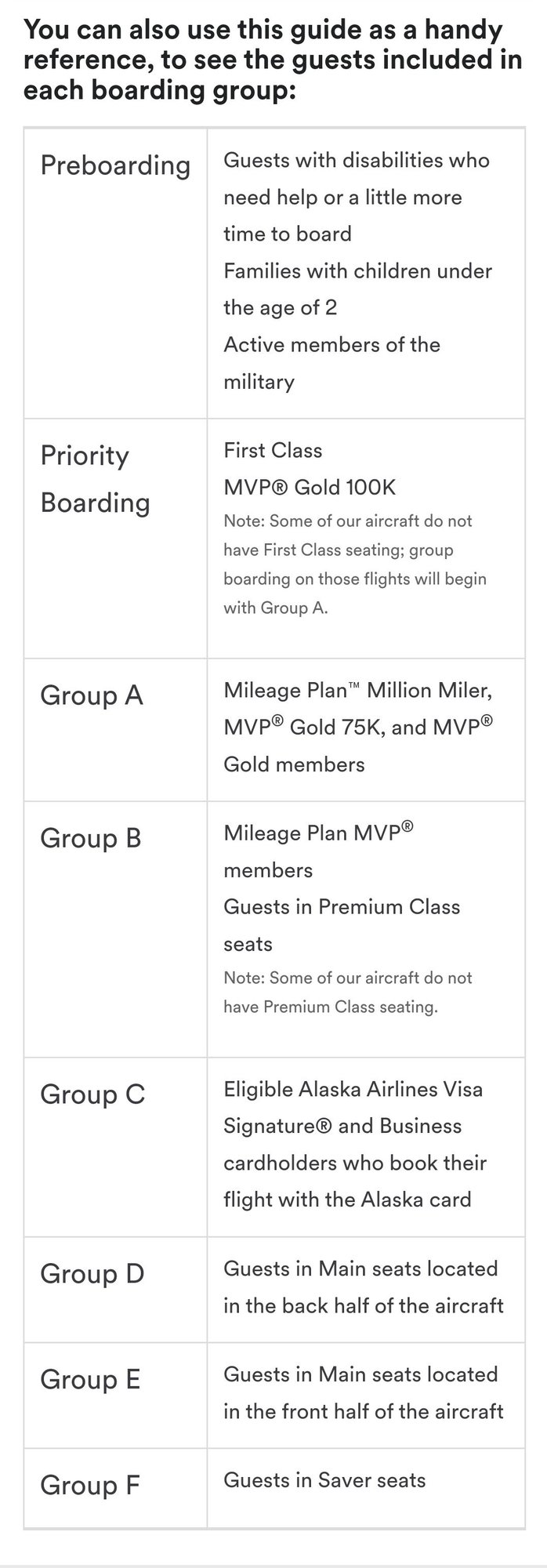This screenshot has height=1568, width=547.
Task: Click the families with children under 2 line
Action: [357, 289]
